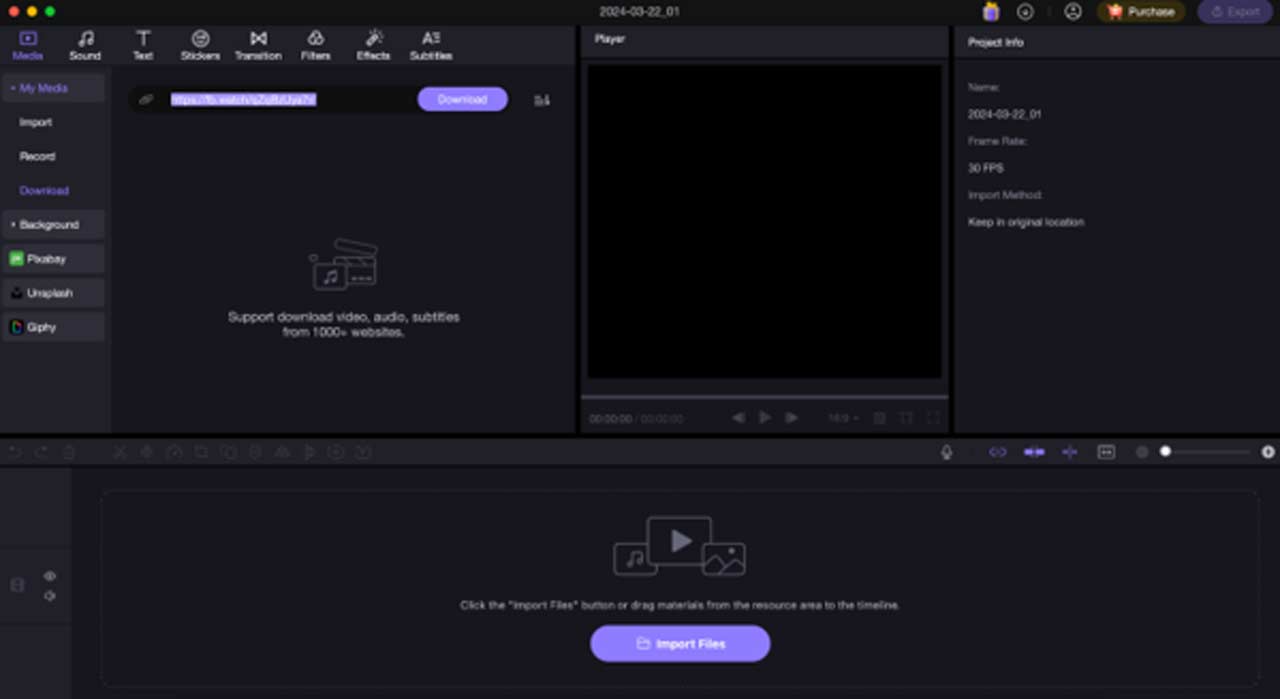1280x699 pixels.
Task: Mute the track with speaker icon
Action: click(x=50, y=596)
